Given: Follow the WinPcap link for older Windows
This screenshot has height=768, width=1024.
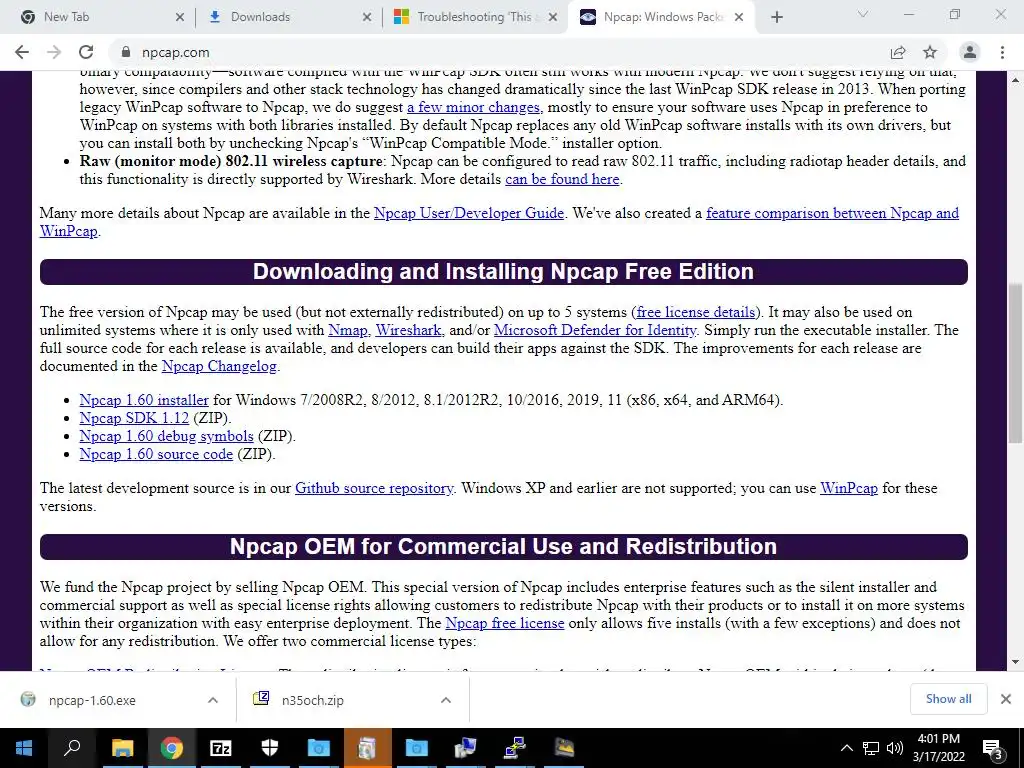Looking at the screenshot, I should [849, 488].
